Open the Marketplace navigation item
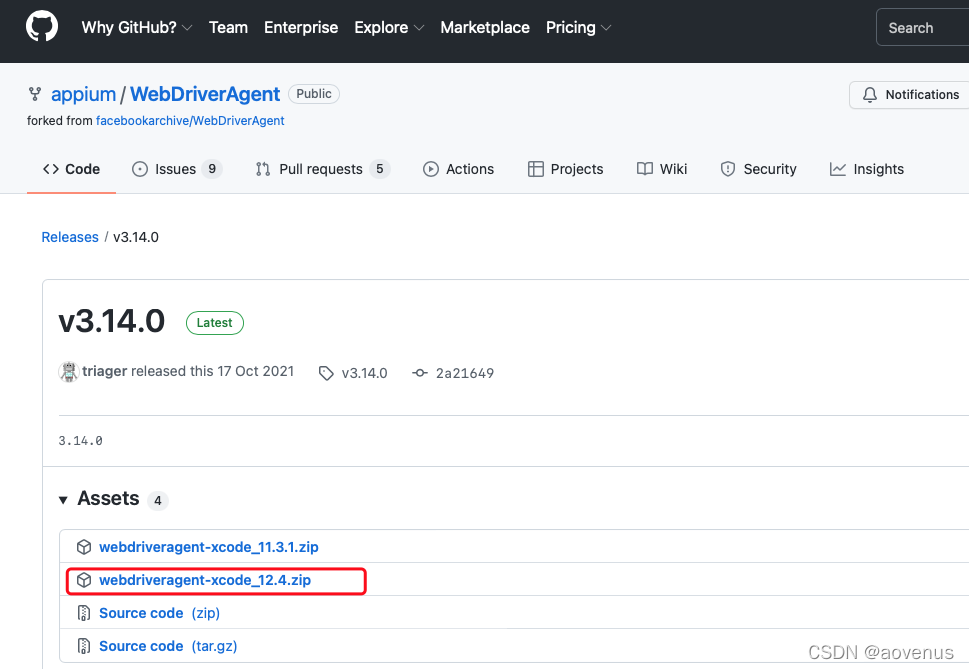 click(484, 28)
